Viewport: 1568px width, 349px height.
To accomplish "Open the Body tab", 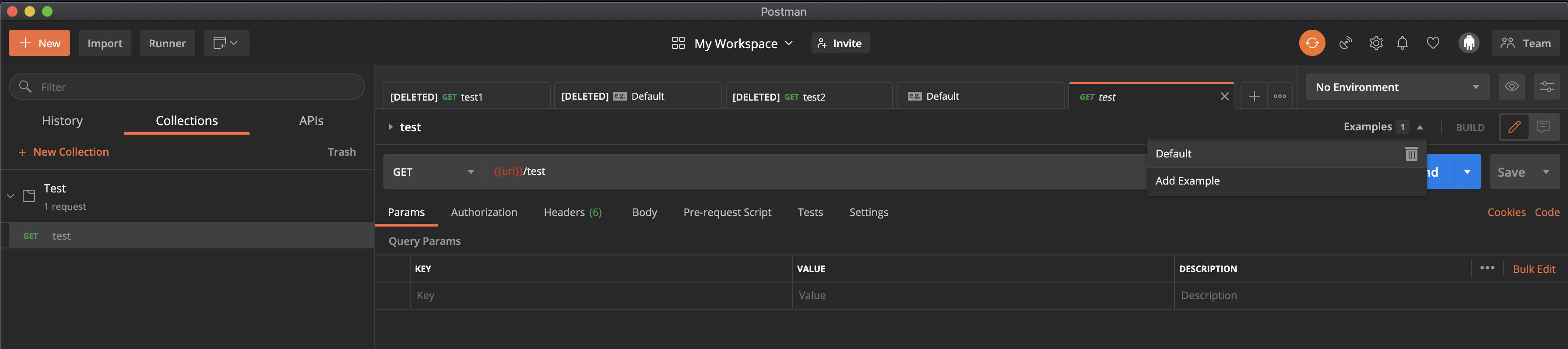I will coord(644,212).
